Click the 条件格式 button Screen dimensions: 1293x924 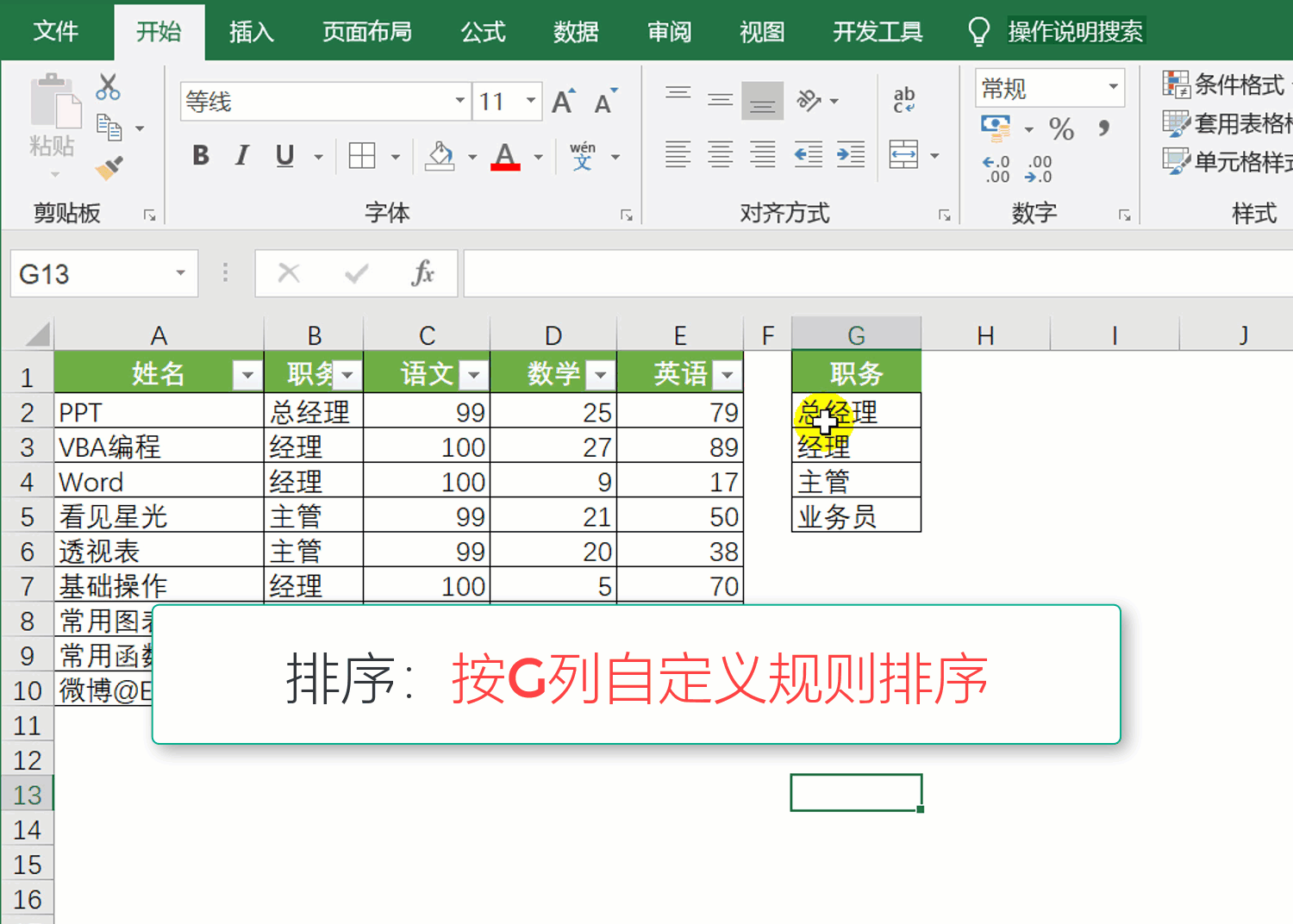pos(1224,84)
